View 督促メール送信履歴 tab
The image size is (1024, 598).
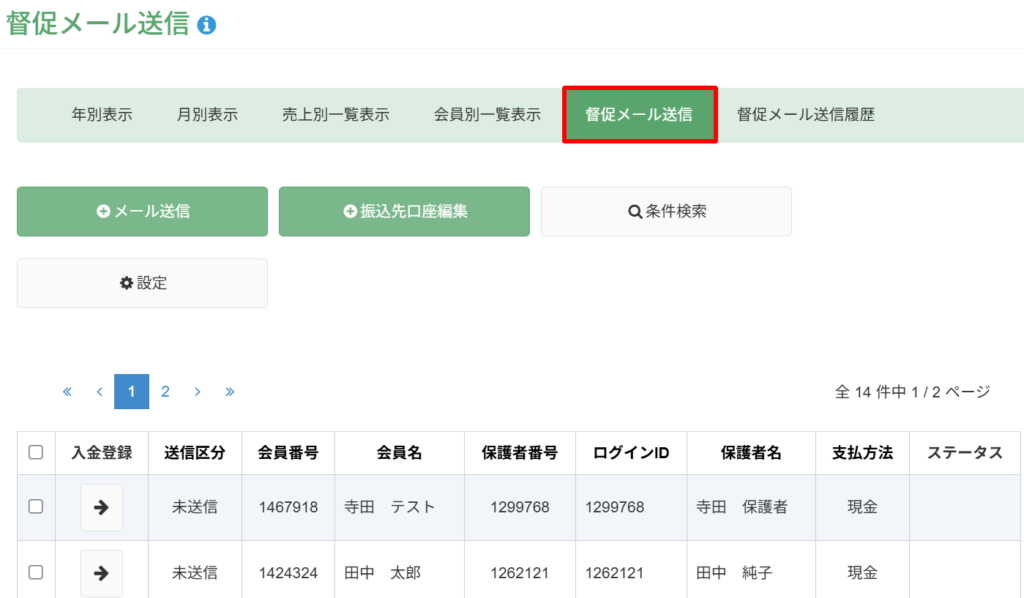(806, 115)
